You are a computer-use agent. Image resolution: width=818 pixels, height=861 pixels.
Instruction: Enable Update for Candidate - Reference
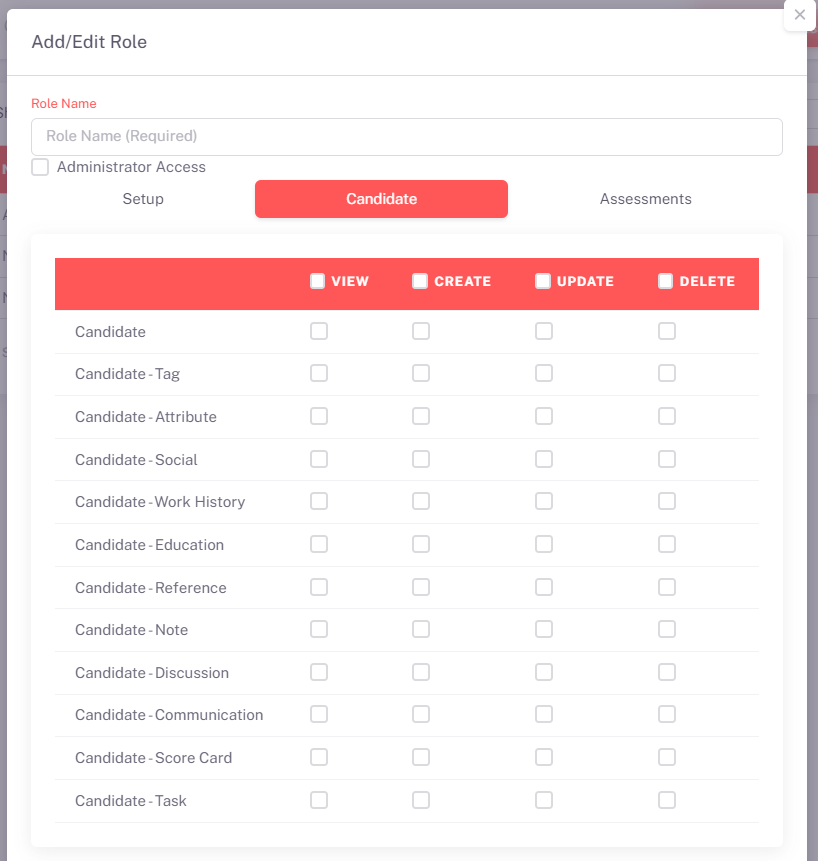pyautogui.click(x=544, y=587)
